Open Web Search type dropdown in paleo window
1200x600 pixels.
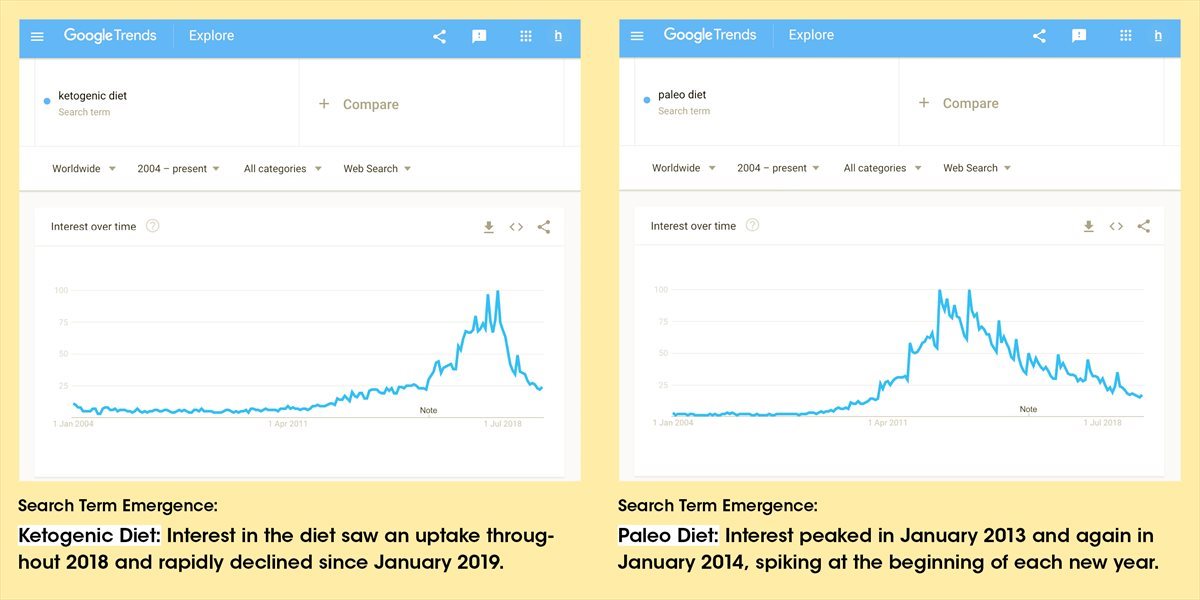pos(977,168)
